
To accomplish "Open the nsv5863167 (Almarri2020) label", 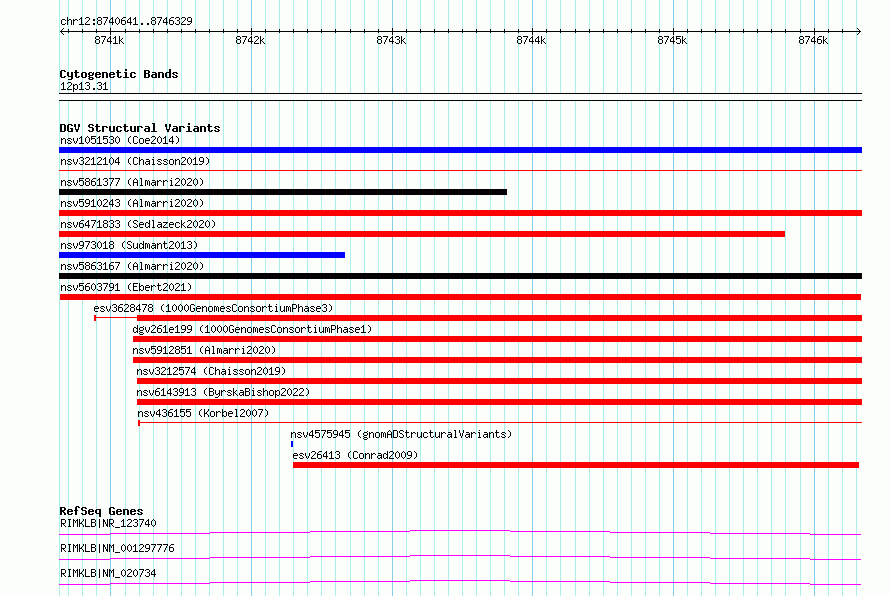I will pos(132,266).
